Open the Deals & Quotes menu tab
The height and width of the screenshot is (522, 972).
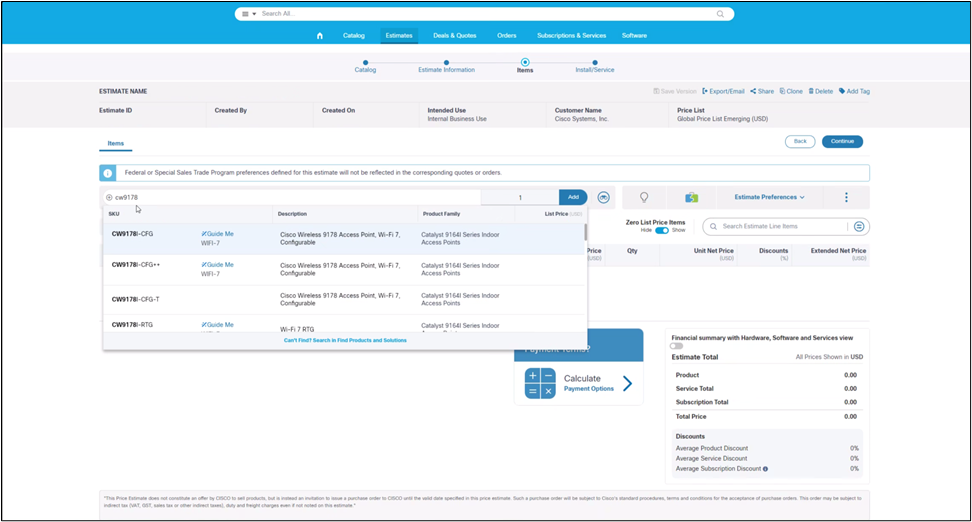pyautogui.click(x=455, y=35)
